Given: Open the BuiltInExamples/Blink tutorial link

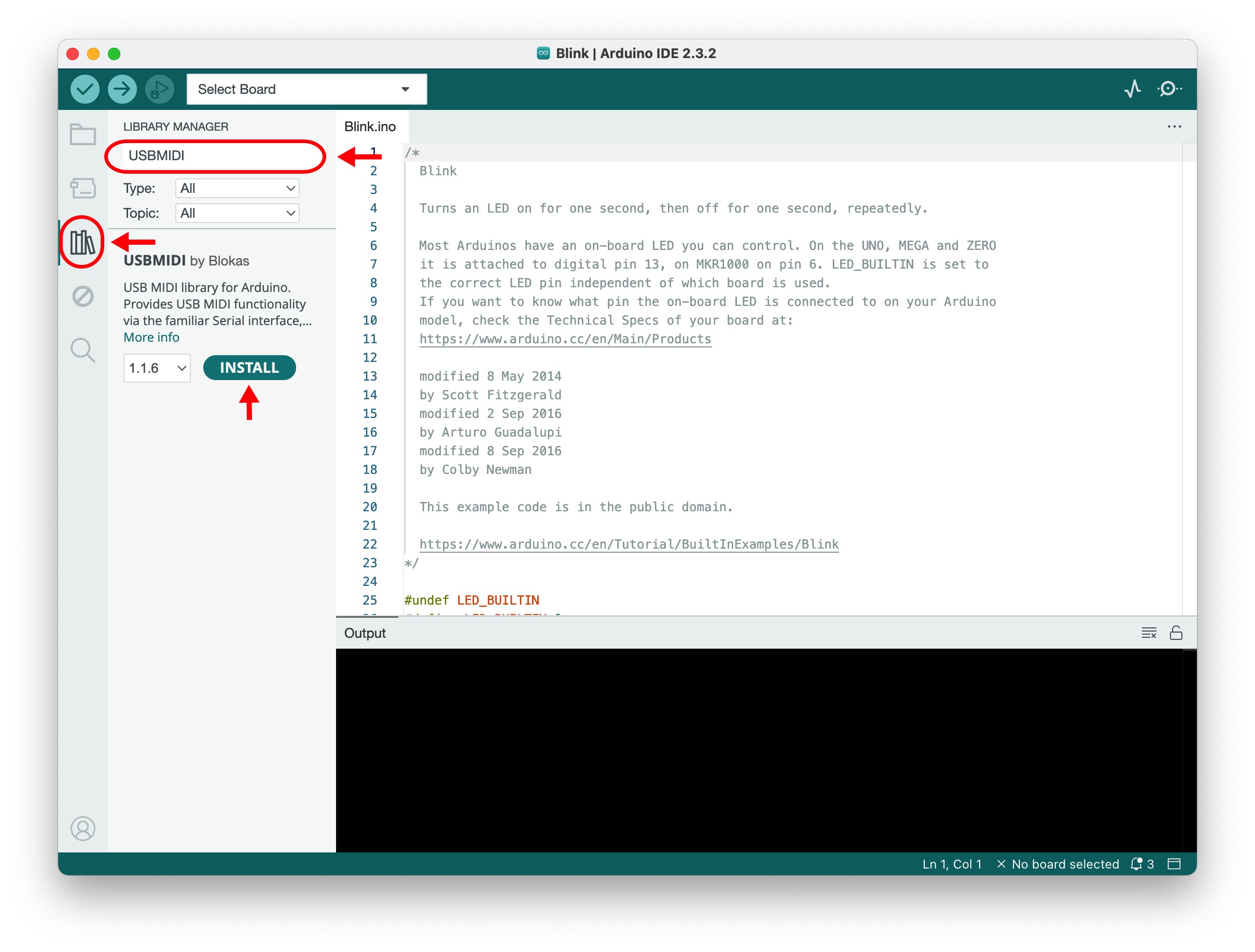Looking at the screenshot, I should click(629, 544).
